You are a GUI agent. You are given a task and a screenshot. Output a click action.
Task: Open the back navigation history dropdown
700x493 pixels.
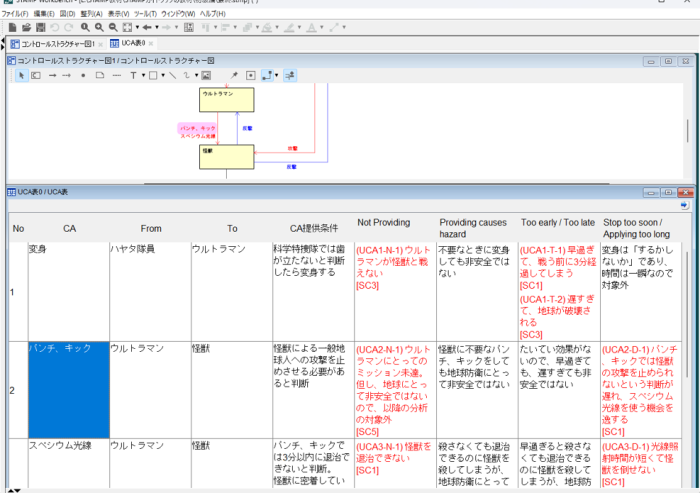157,27
